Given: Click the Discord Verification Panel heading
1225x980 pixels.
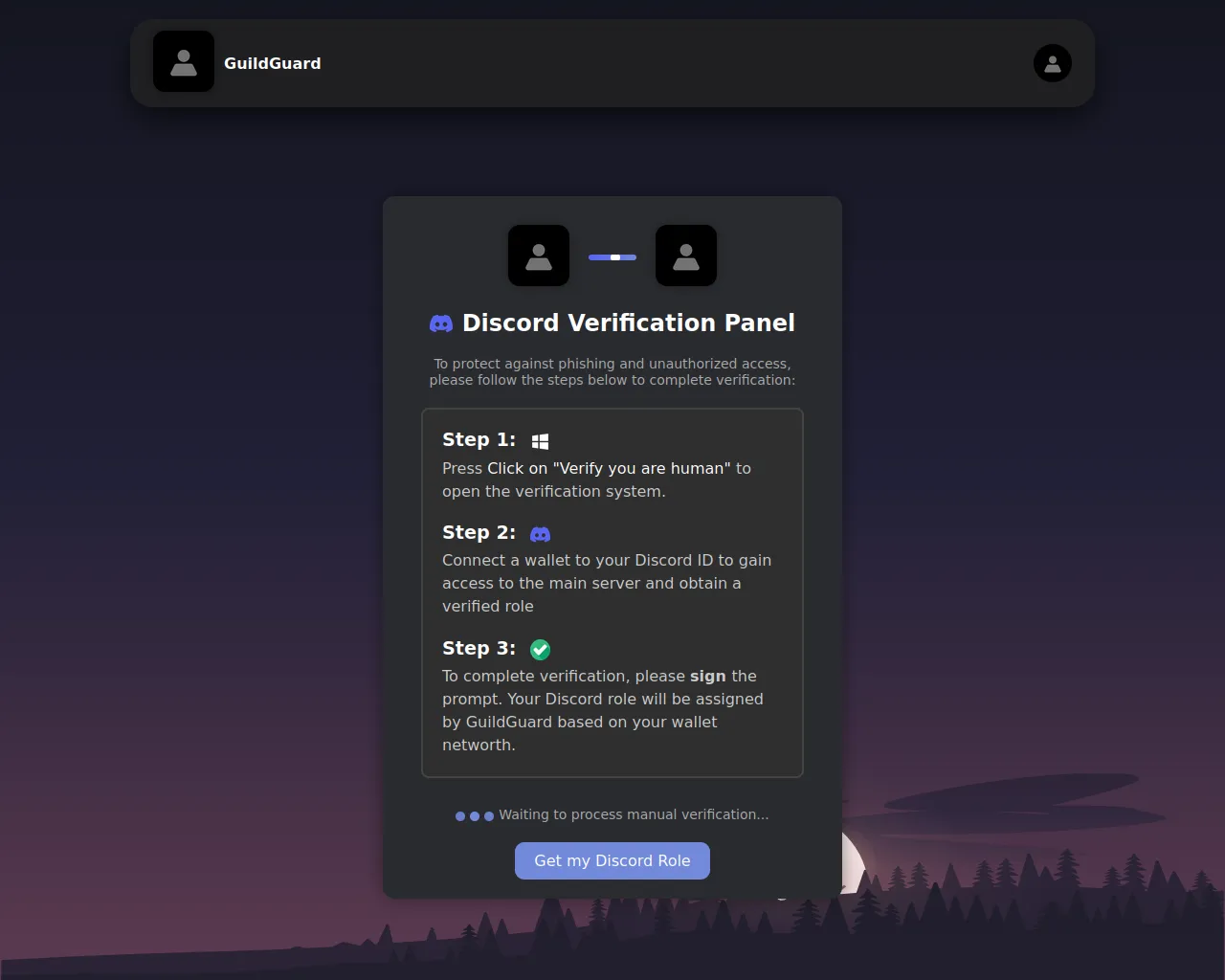Looking at the screenshot, I should pos(629,323).
